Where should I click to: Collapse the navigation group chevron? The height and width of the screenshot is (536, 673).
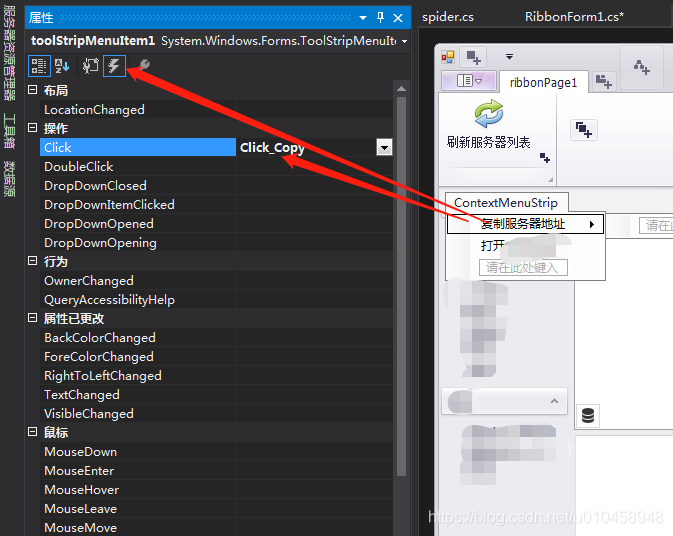tap(554, 401)
